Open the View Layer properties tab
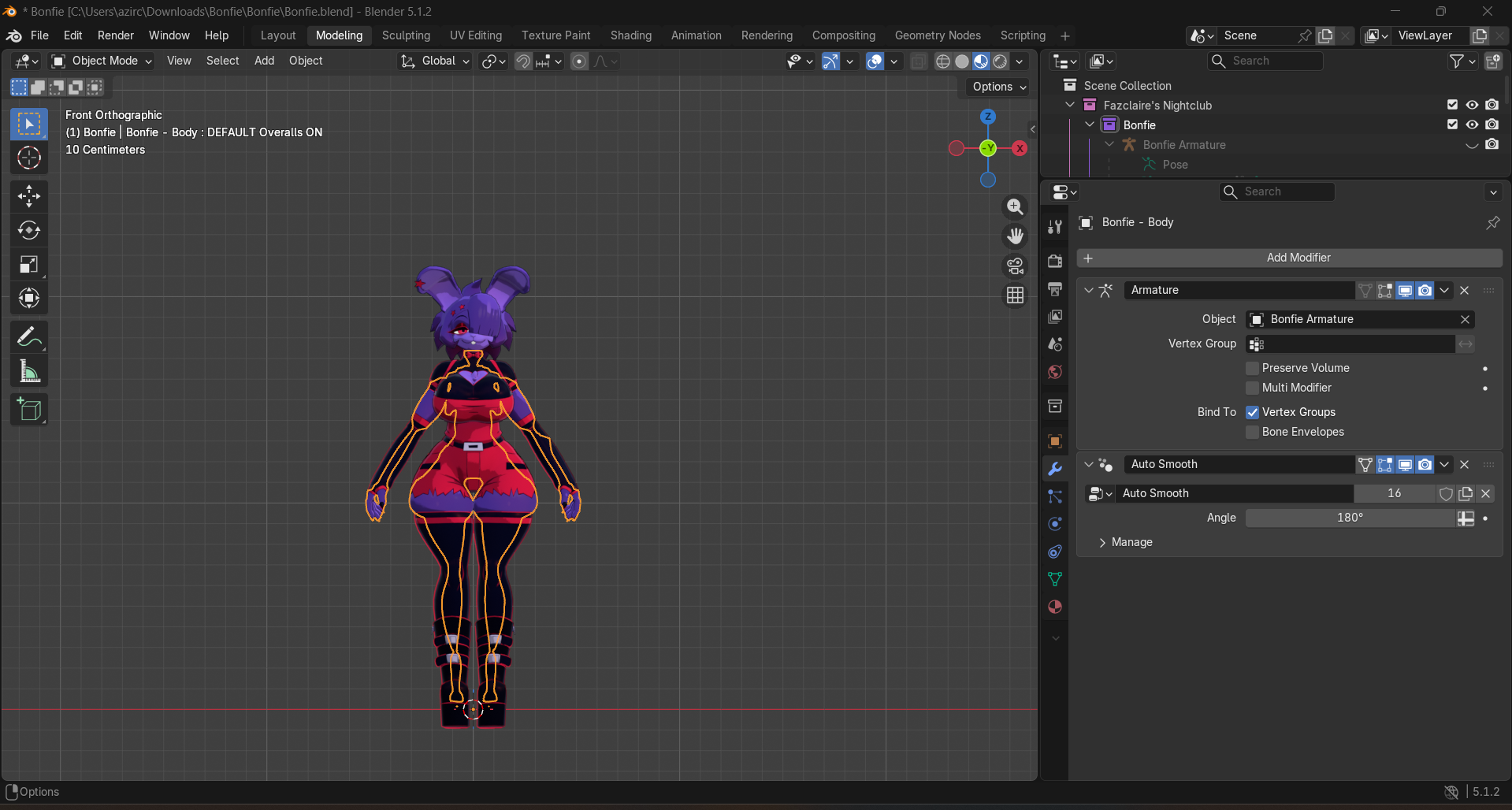Screen dimensions: 1512x810 pyautogui.click(x=1055, y=316)
